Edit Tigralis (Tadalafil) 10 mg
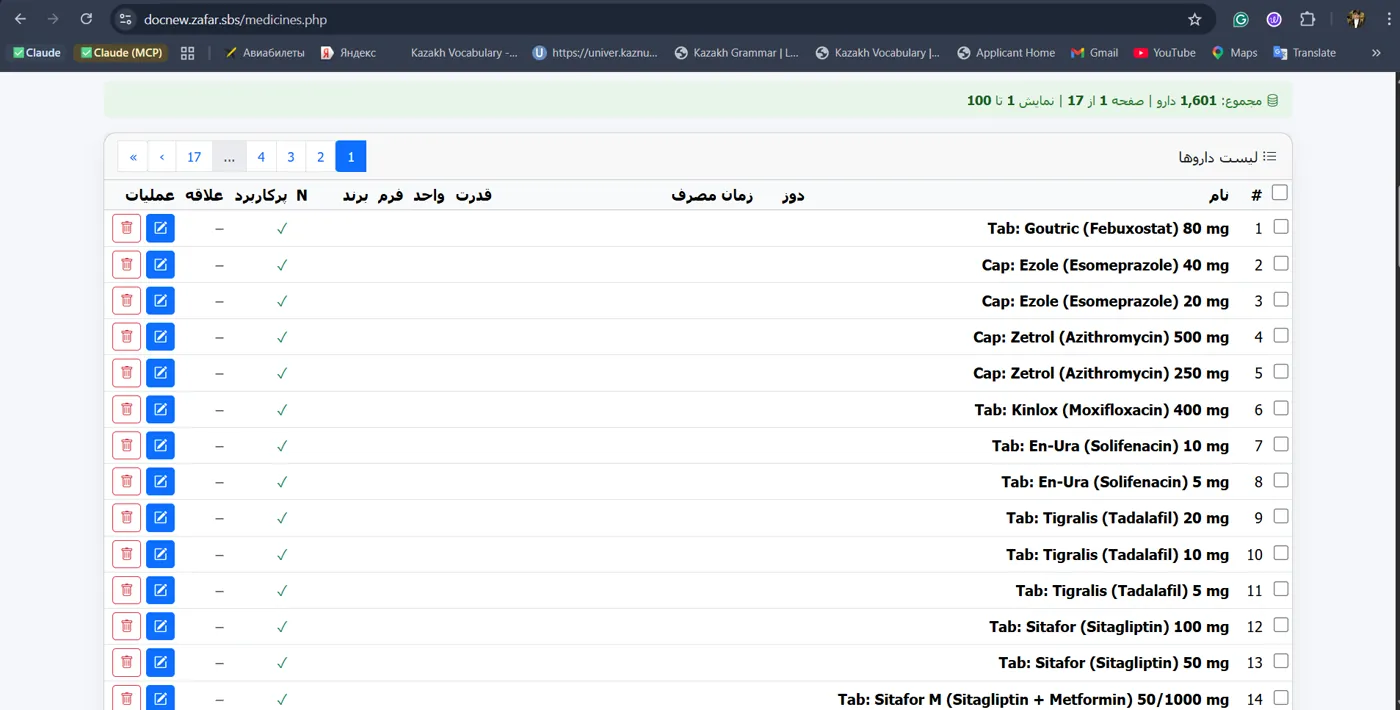Image resolution: width=1400 pixels, height=710 pixels. [160, 554]
